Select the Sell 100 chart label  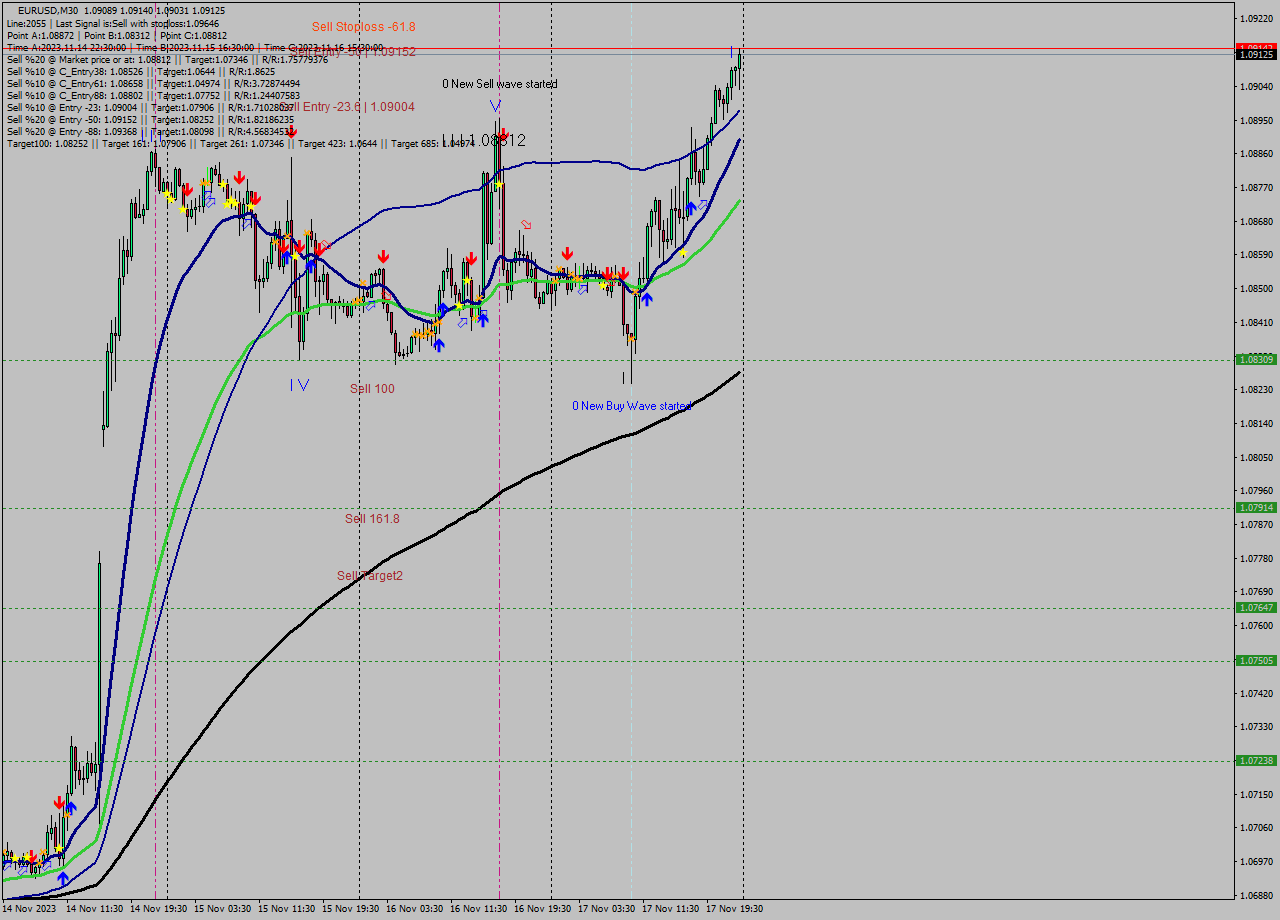click(x=373, y=388)
